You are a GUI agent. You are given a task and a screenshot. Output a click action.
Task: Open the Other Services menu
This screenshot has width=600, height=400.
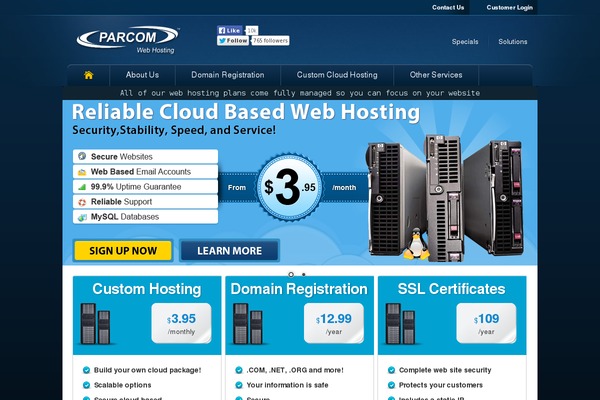pyautogui.click(x=436, y=75)
